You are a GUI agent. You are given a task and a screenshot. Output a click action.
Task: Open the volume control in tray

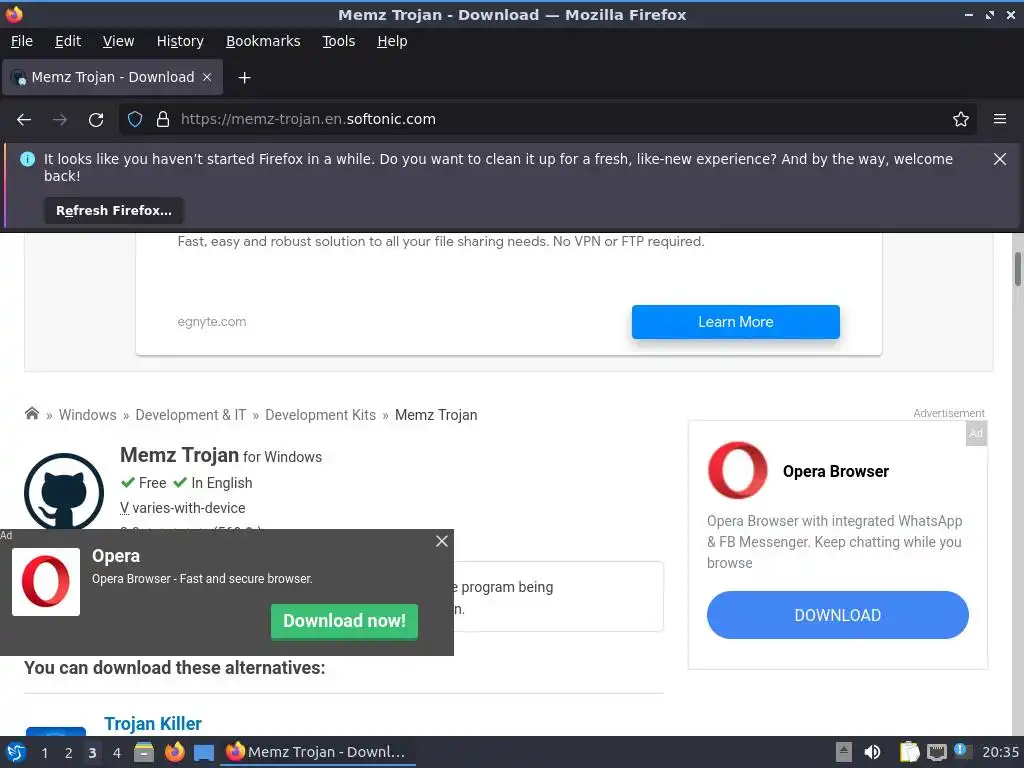(x=872, y=752)
